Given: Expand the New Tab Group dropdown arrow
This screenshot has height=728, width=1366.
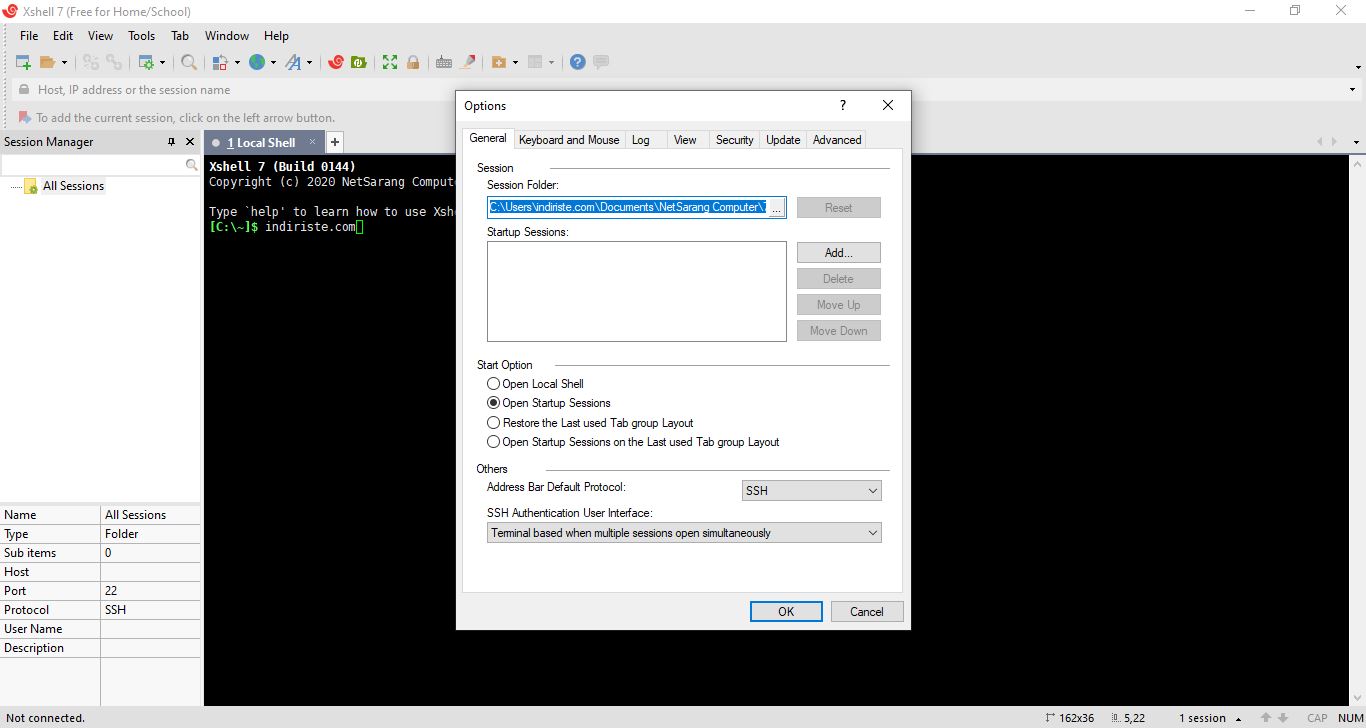Looking at the screenshot, I should pyautogui.click(x=515, y=62).
